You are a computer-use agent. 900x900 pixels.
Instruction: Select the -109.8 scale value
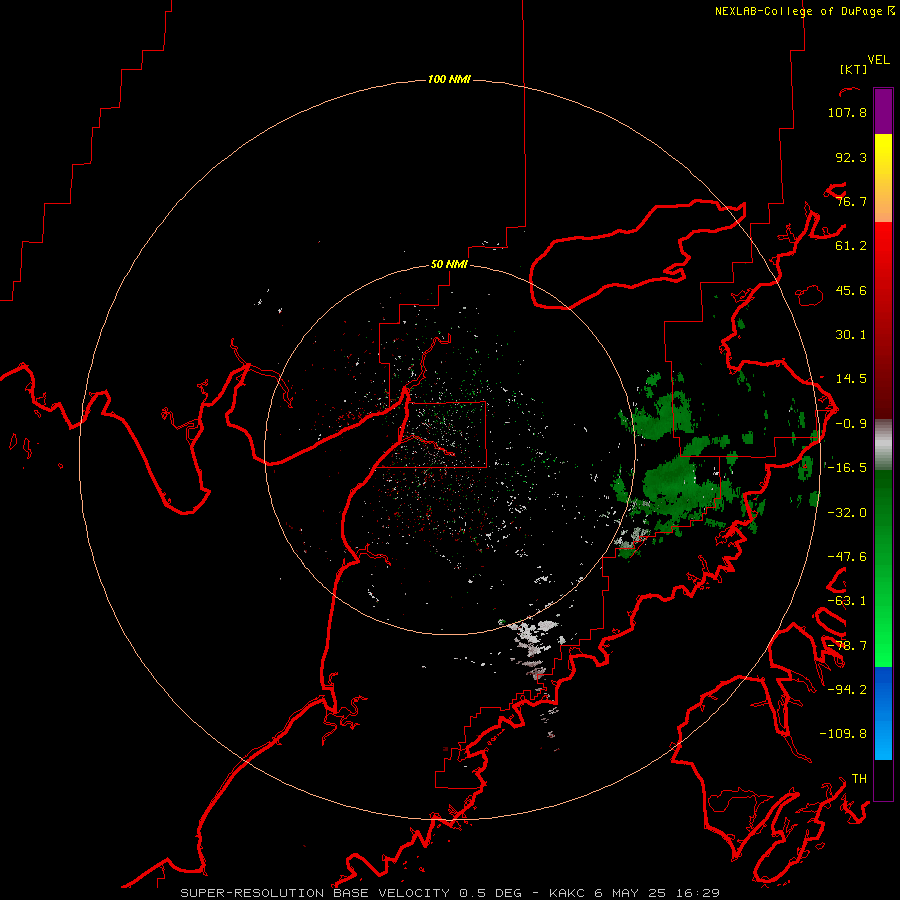(843, 734)
